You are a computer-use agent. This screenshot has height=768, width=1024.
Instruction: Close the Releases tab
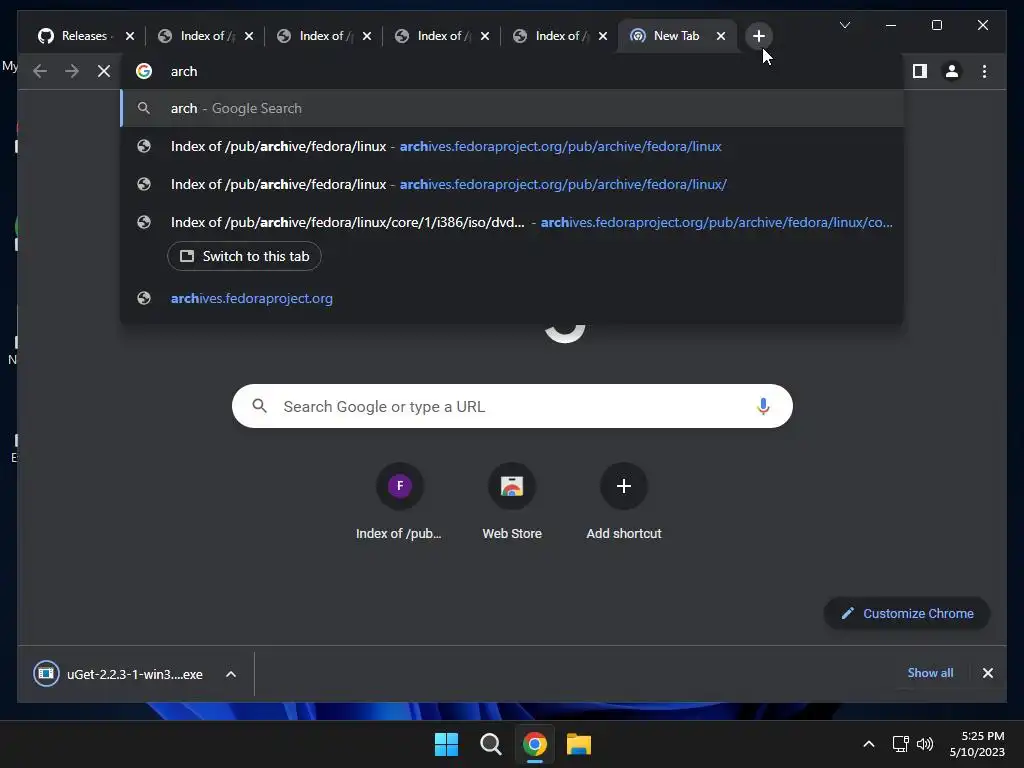(129, 36)
